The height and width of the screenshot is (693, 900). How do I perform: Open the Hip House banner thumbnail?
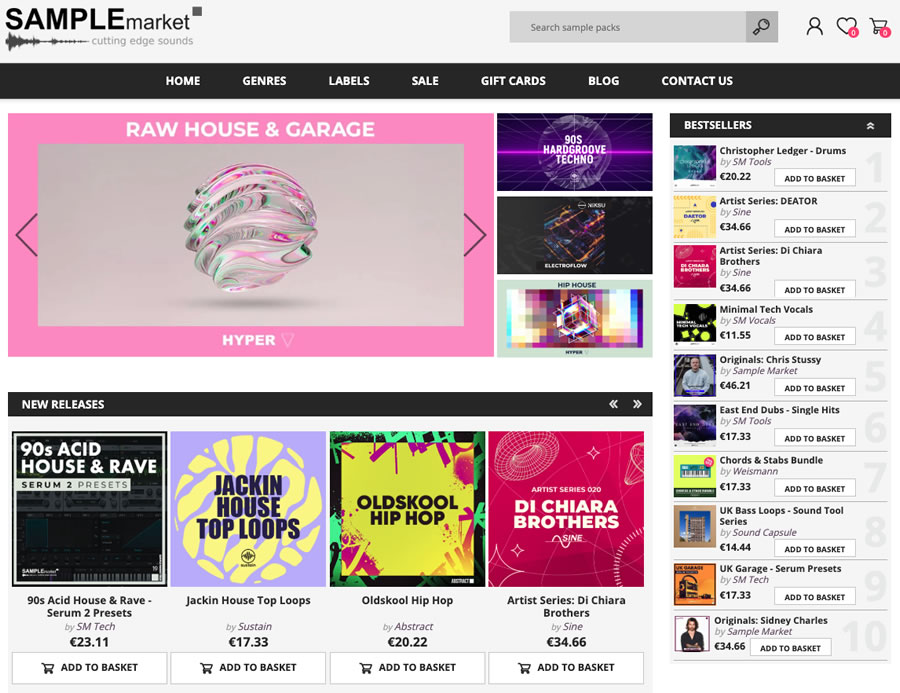pyautogui.click(x=574, y=318)
